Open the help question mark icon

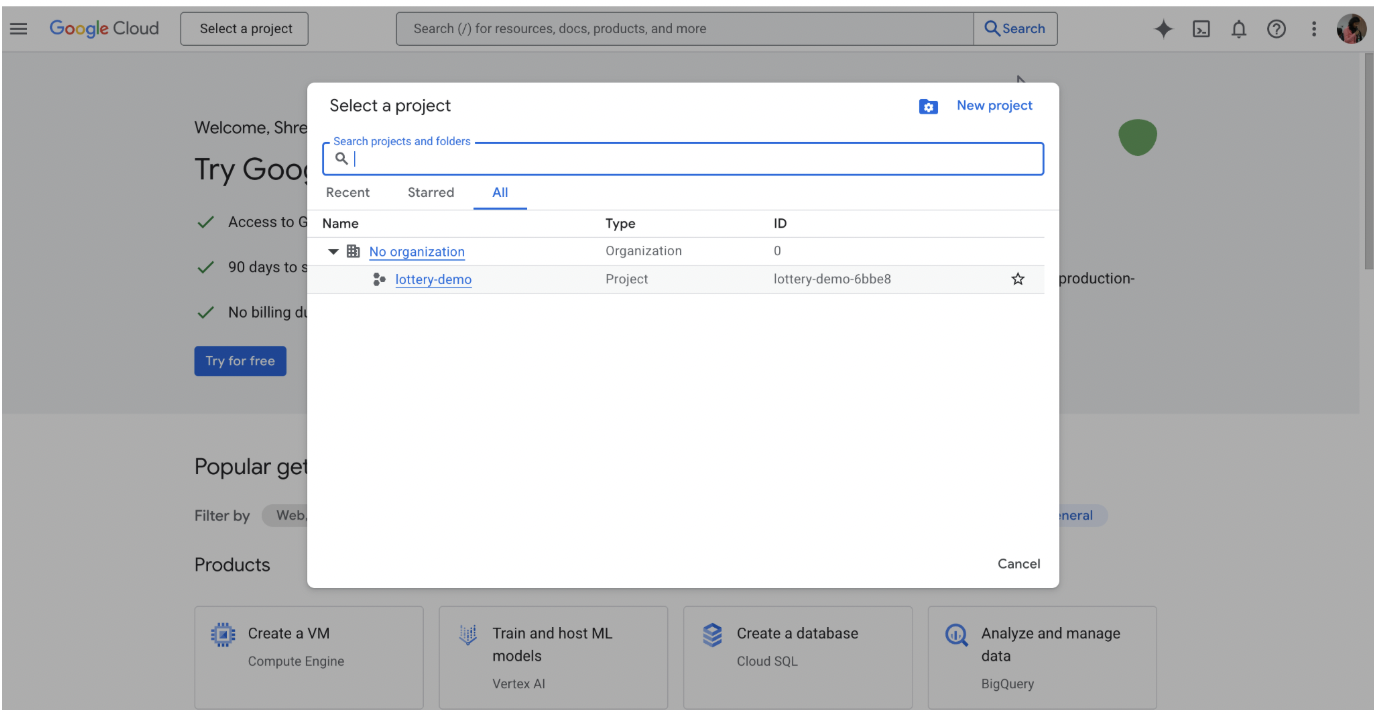pyautogui.click(x=1276, y=29)
